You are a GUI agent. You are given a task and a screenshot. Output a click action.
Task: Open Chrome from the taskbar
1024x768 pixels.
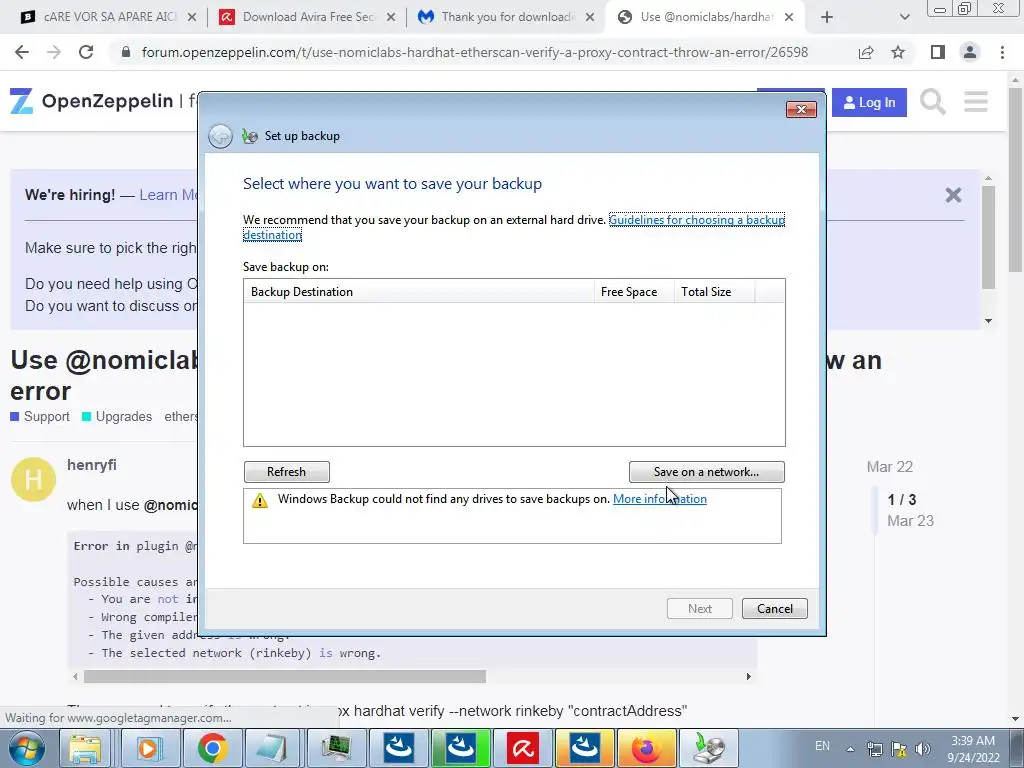[212, 748]
